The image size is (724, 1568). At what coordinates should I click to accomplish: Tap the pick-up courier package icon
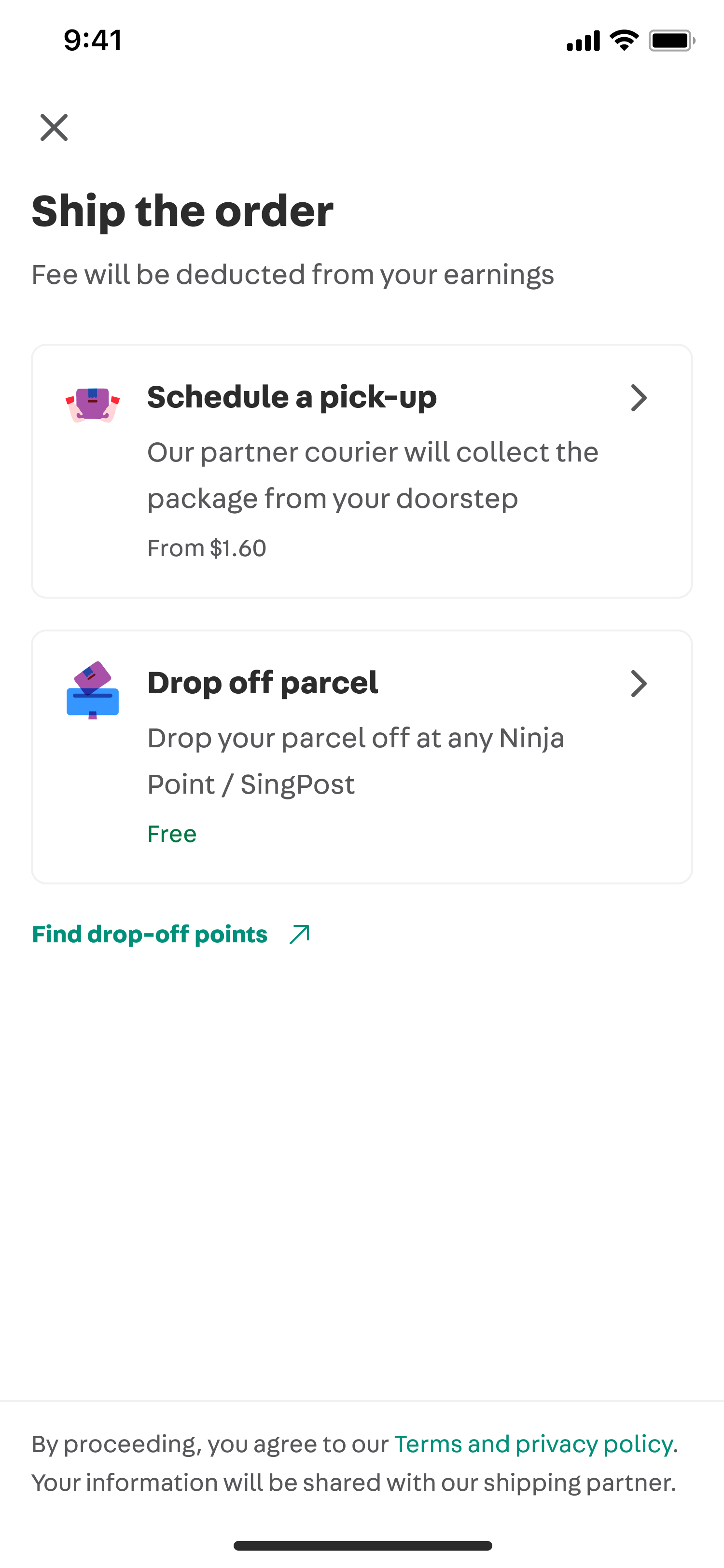pos(93,404)
